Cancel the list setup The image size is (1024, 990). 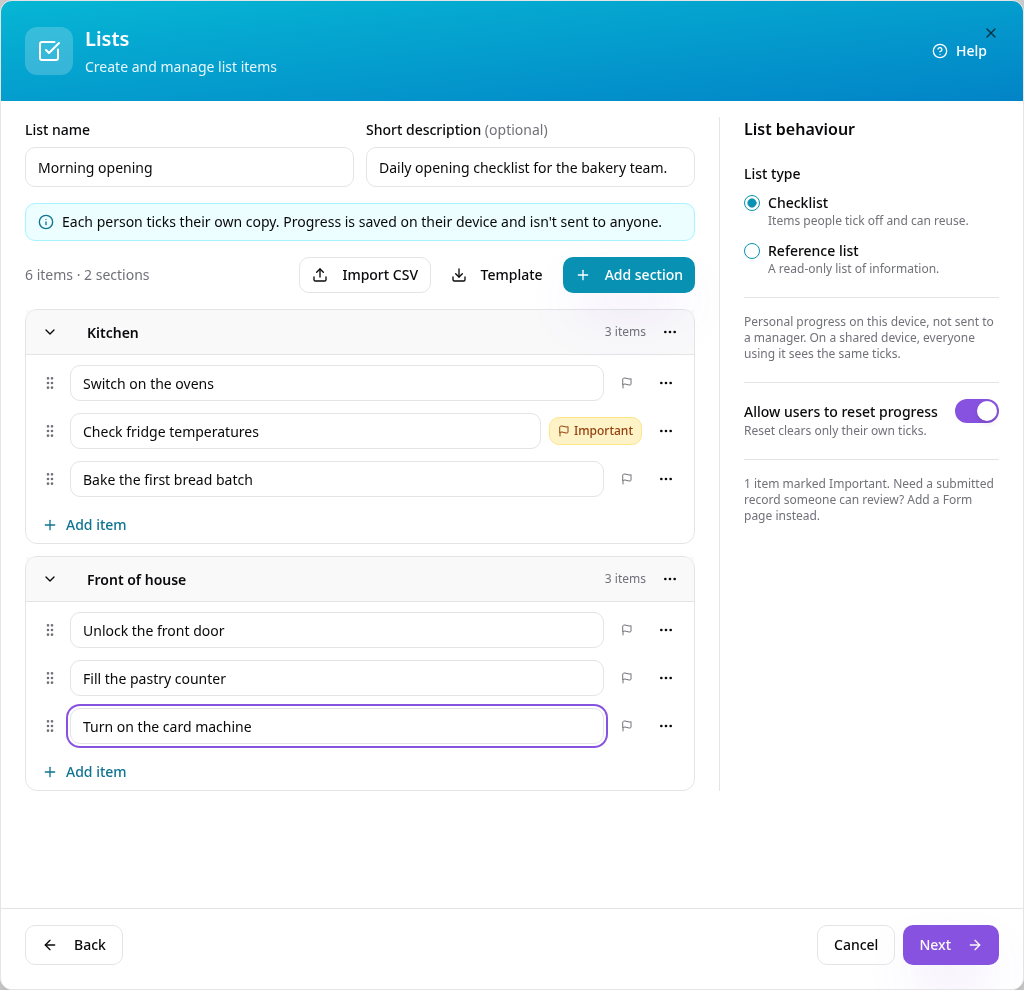pyautogui.click(x=856, y=945)
